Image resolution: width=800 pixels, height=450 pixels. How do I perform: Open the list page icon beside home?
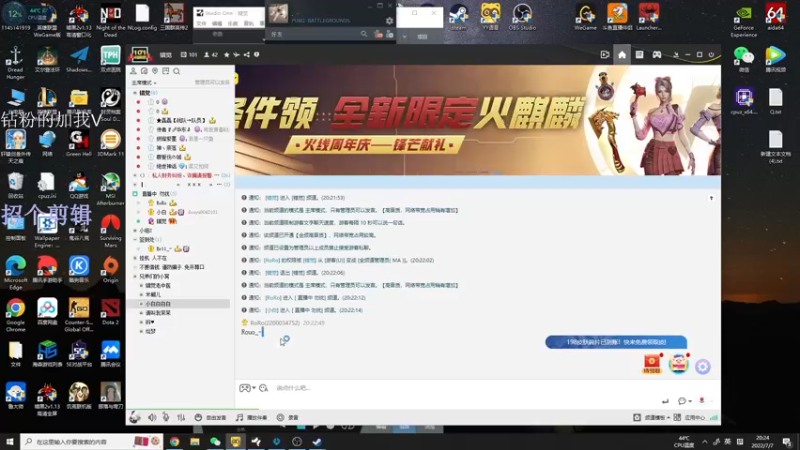639,55
